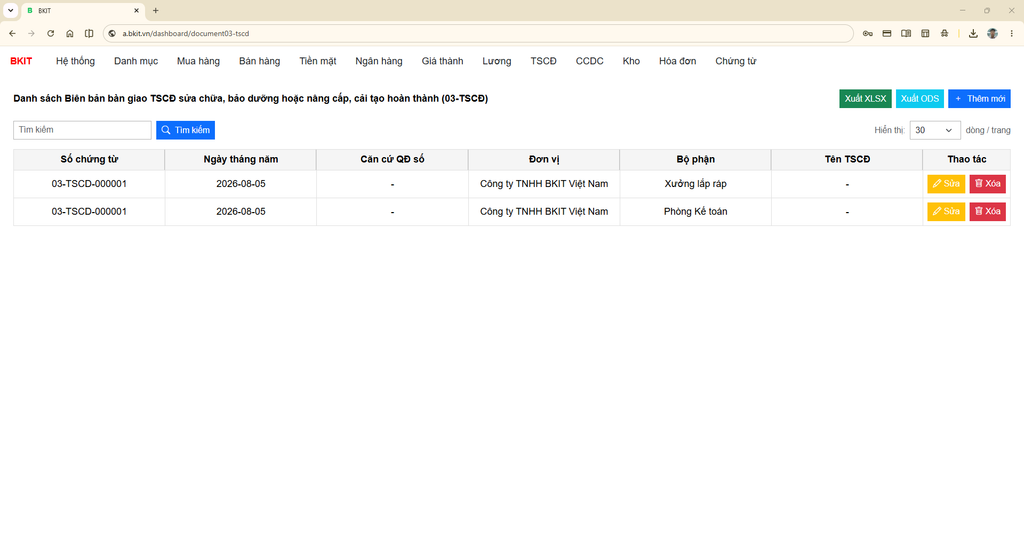Click the BKIT logo
Viewport: 1024px width, 550px height.
[x=21, y=61]
